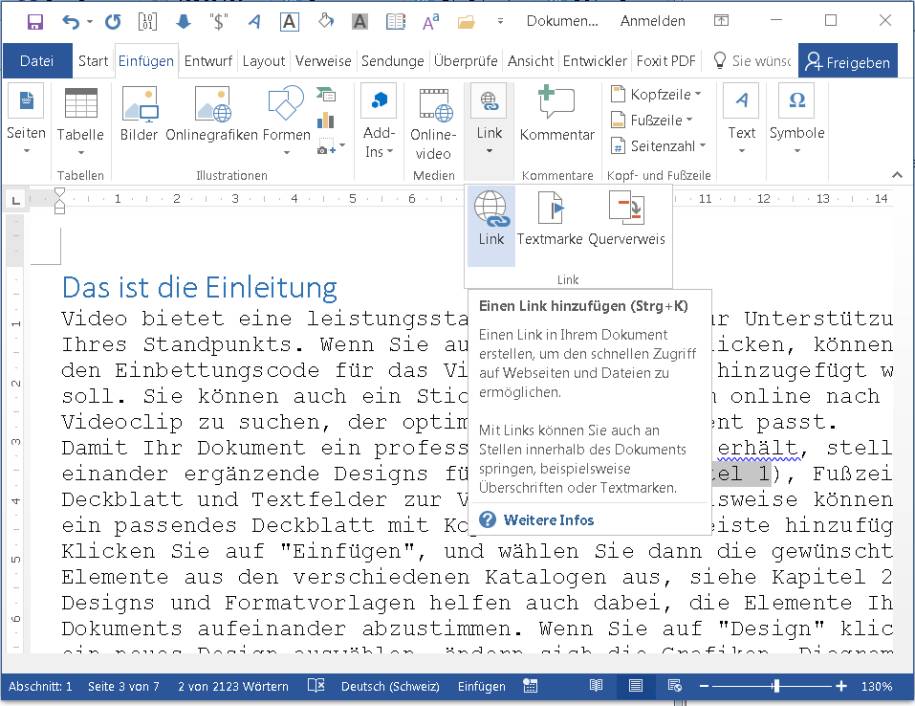915x706 pixels.
Task: Switch to Lesemodus in the status bar
Action: point(597,687)
